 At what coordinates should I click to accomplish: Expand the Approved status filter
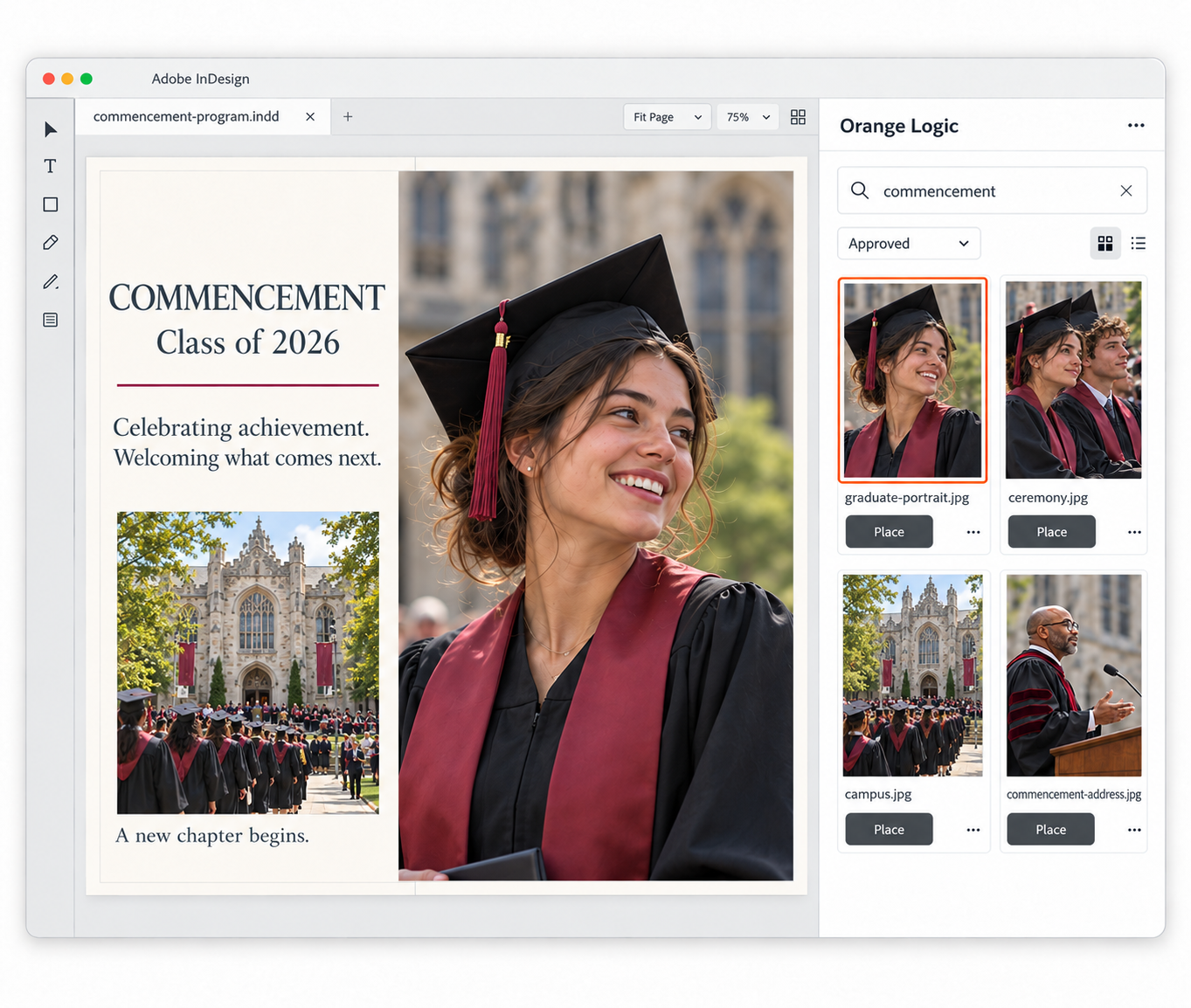909,244
